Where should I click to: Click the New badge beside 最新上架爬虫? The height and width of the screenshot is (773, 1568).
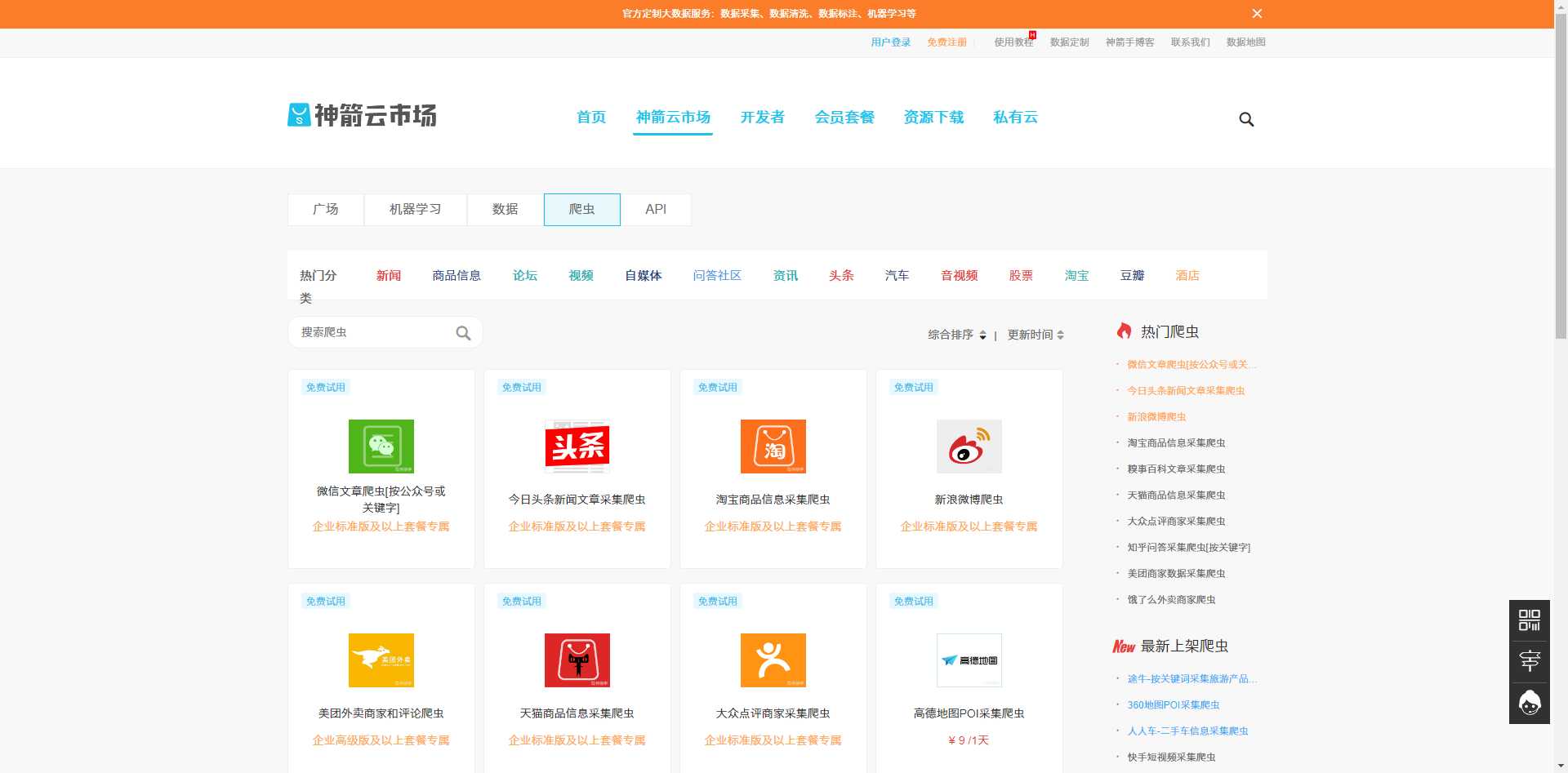coord(1124,646)
